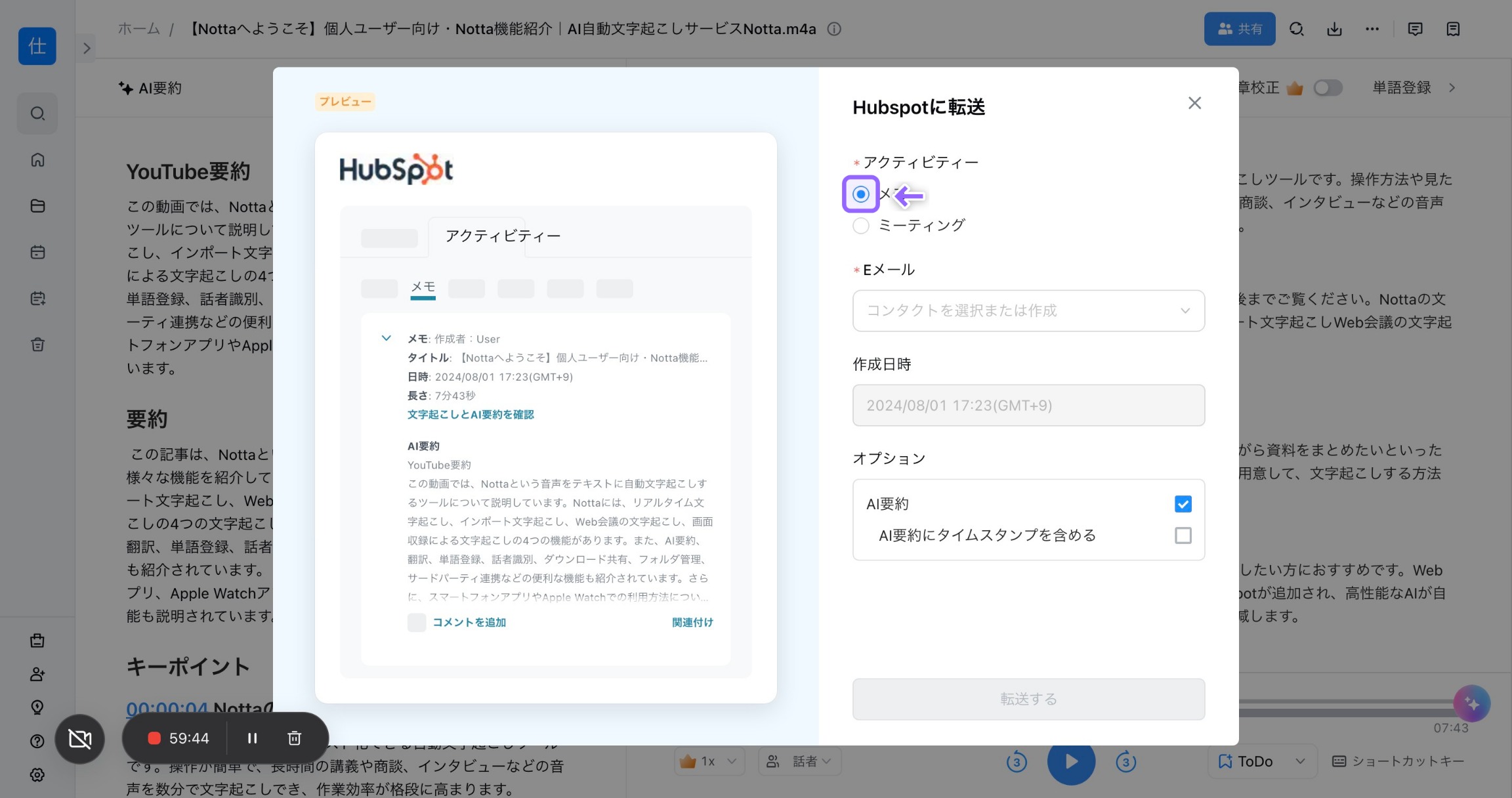Open the search icon in the left sidebar
1512x798 pixels.
37,114
